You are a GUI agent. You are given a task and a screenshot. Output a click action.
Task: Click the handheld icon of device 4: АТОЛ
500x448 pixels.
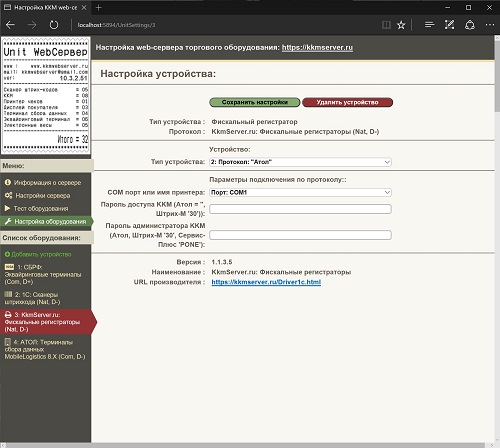7,342
